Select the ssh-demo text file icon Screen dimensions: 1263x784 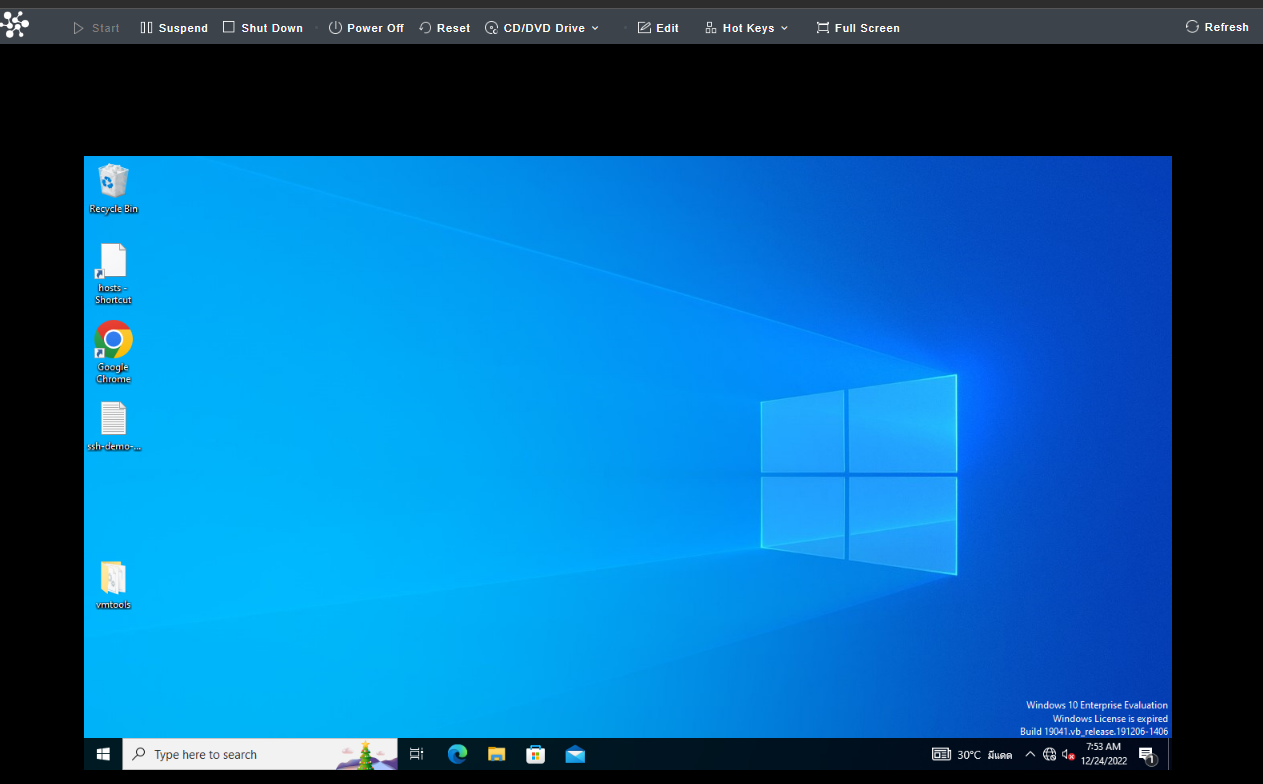tap(113, 426)
